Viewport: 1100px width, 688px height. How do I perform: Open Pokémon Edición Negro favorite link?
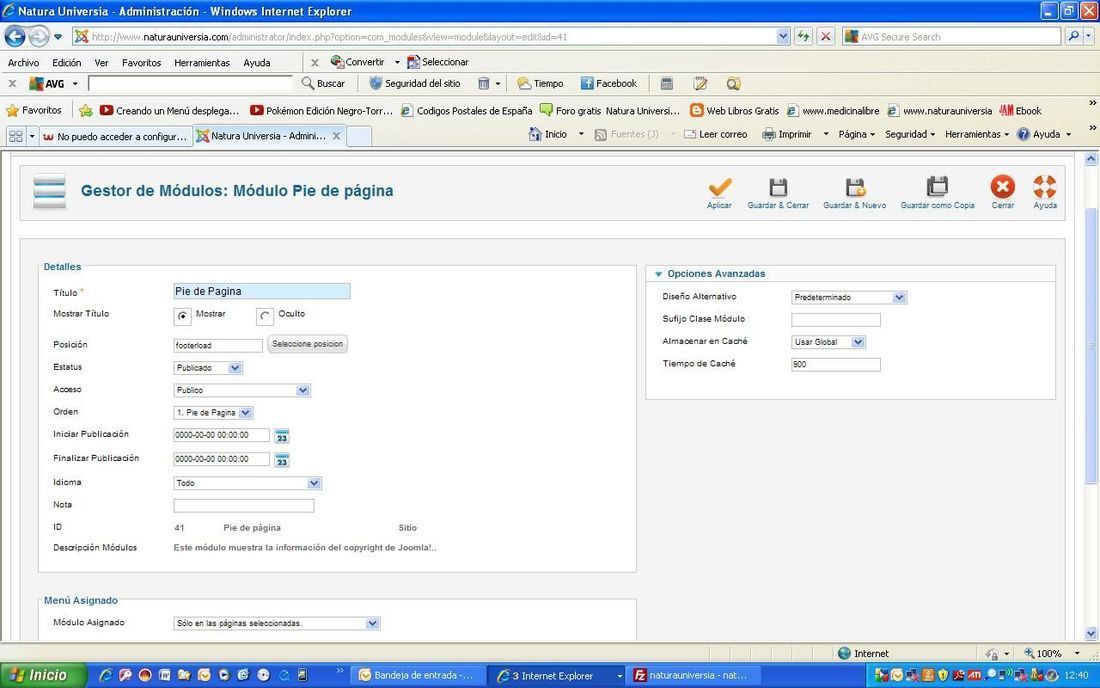(x=321, y=111)
